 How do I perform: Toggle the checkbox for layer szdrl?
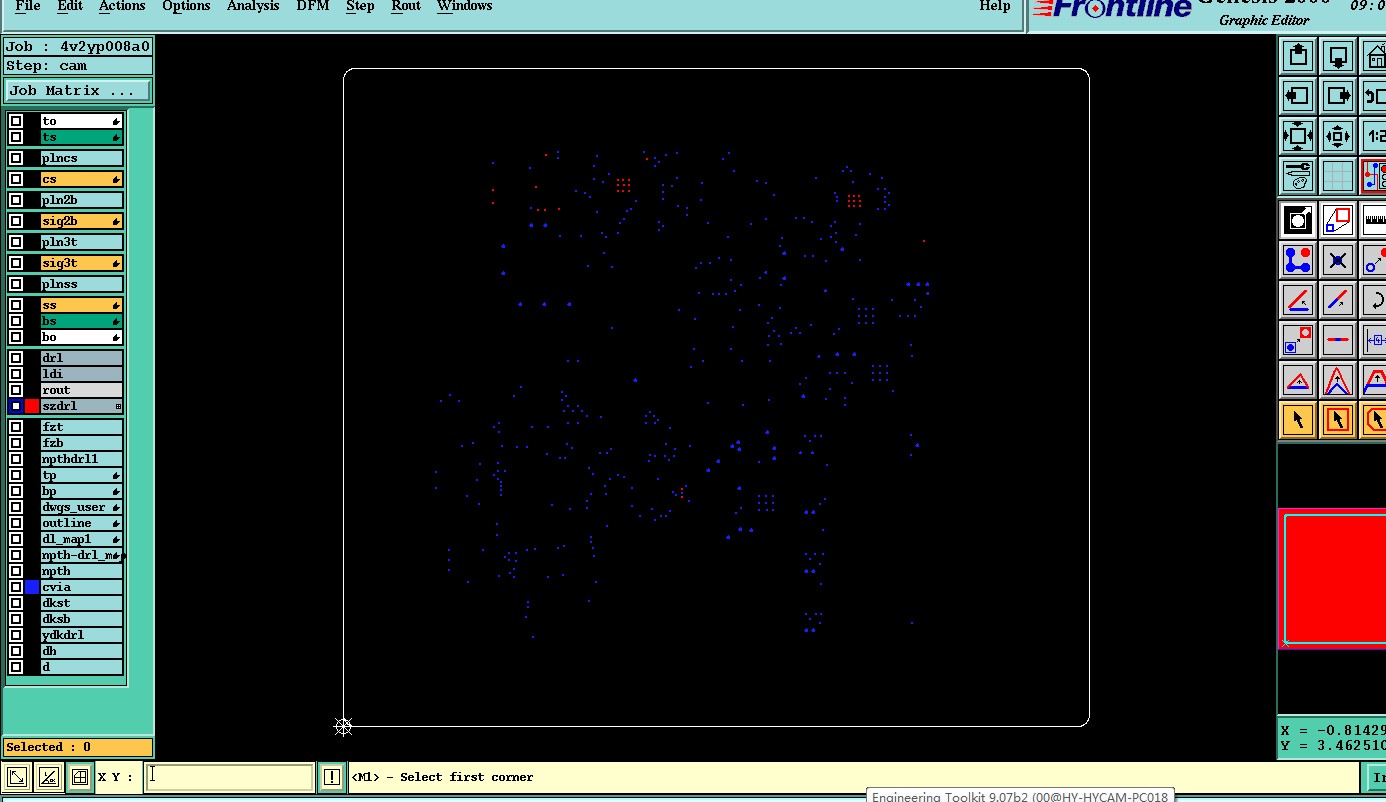point(16,406)
